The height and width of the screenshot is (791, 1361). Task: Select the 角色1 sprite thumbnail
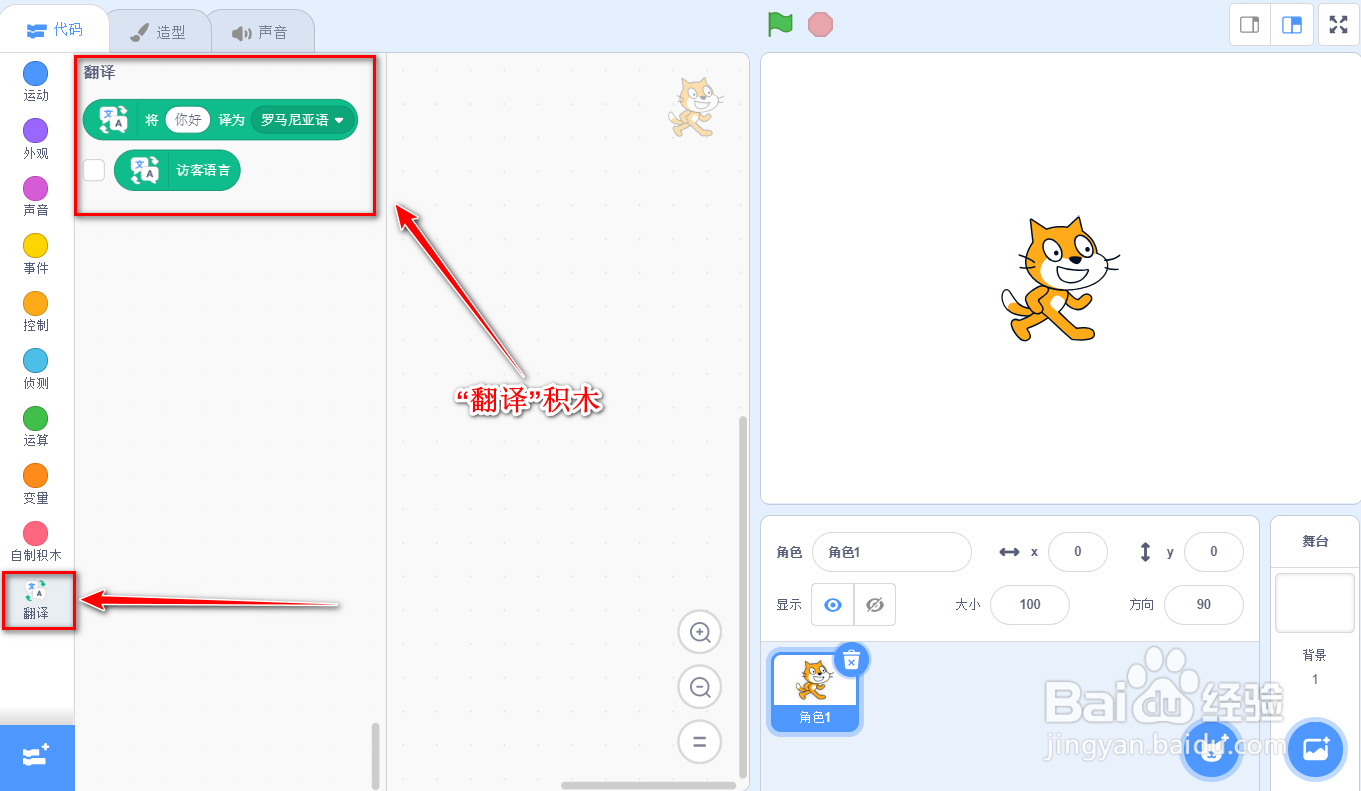(814, 692)
